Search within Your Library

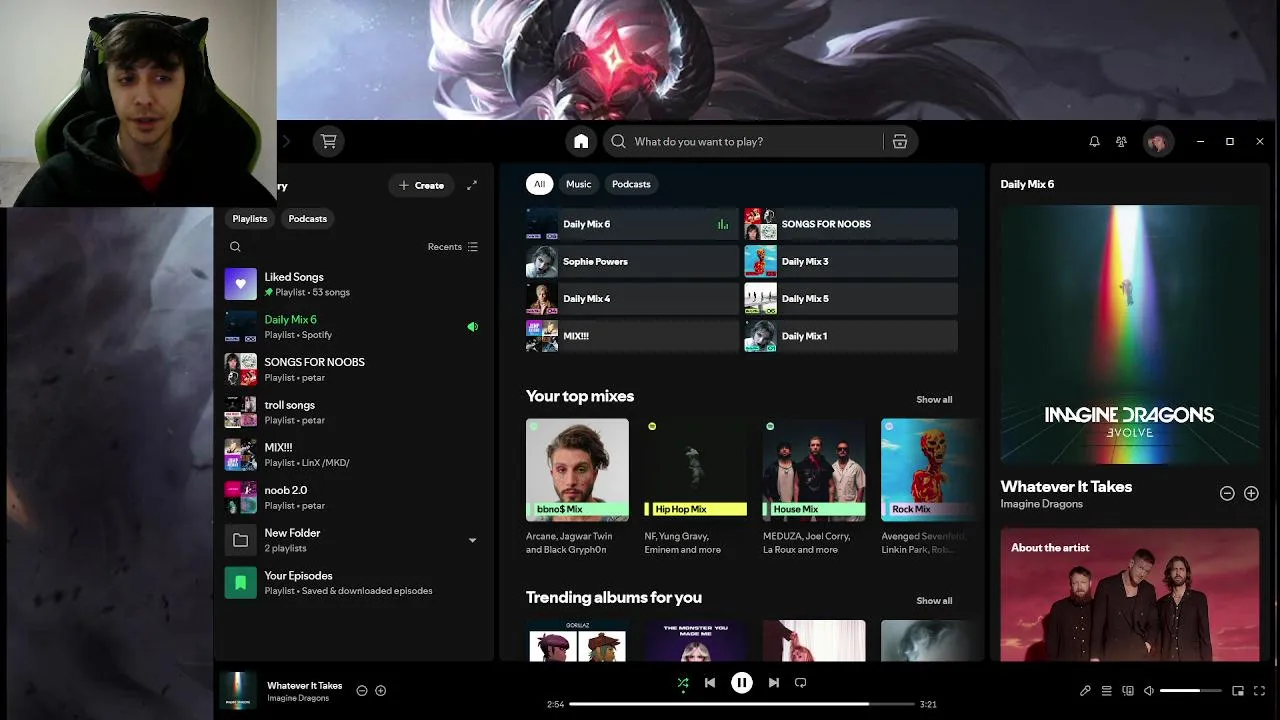coord(235,247)
